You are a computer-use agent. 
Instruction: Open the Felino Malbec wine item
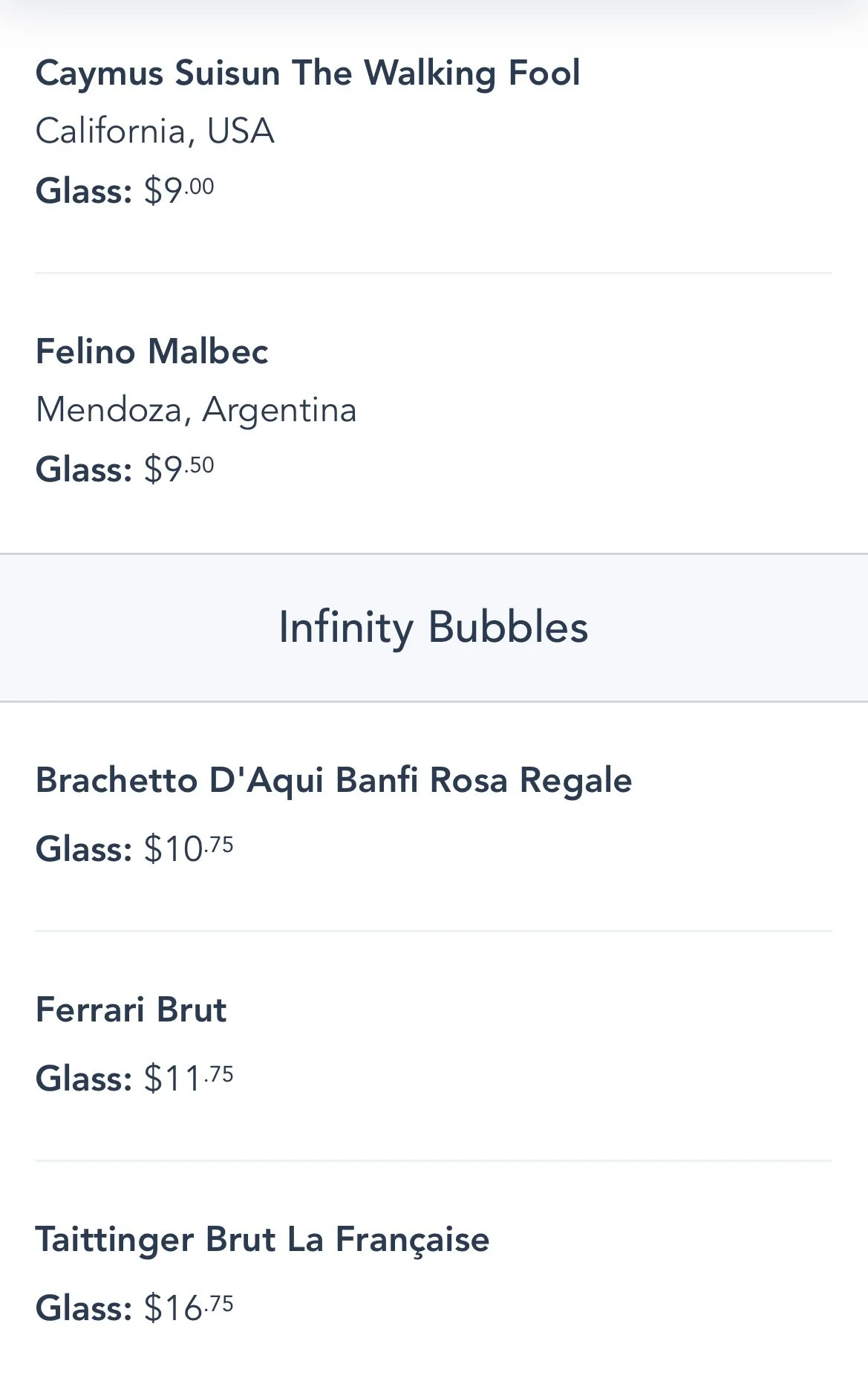[151, 351]
